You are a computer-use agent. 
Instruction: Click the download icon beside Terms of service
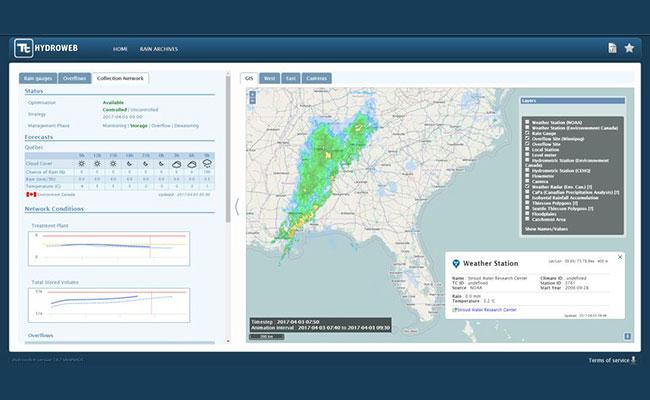point(633,360)
